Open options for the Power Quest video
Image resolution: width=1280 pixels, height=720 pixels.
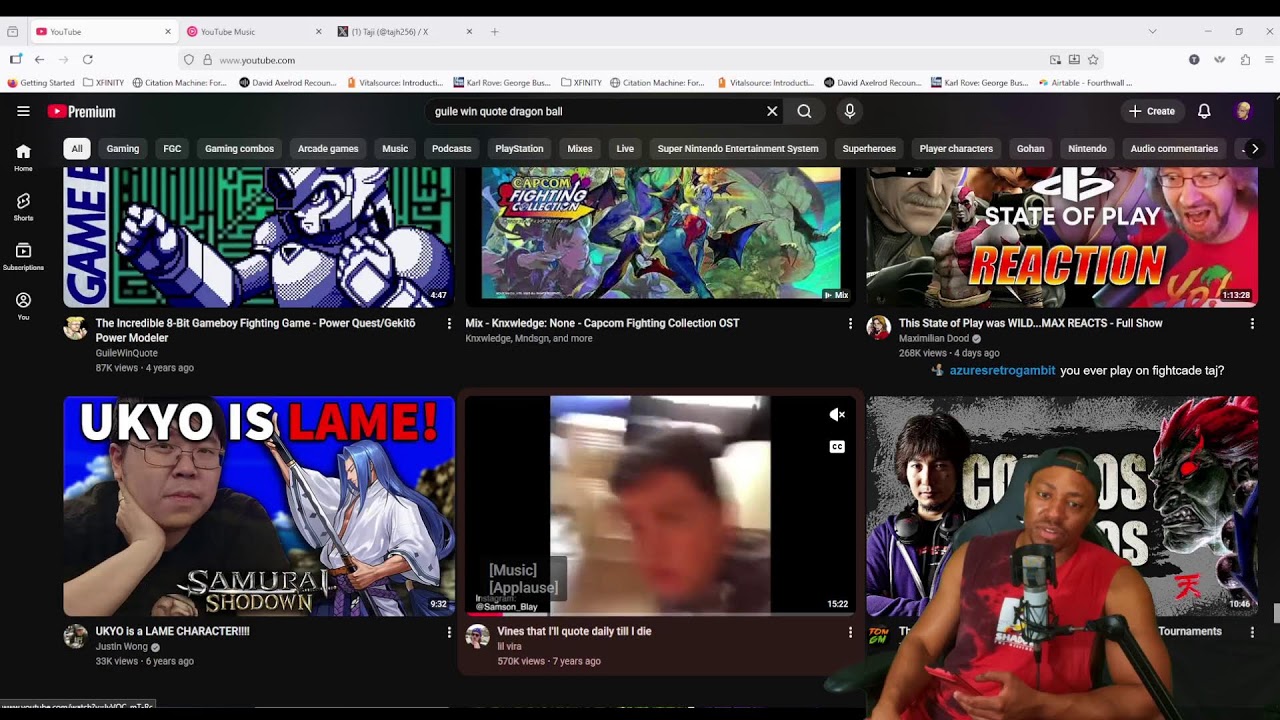click(x=449, y=323)
